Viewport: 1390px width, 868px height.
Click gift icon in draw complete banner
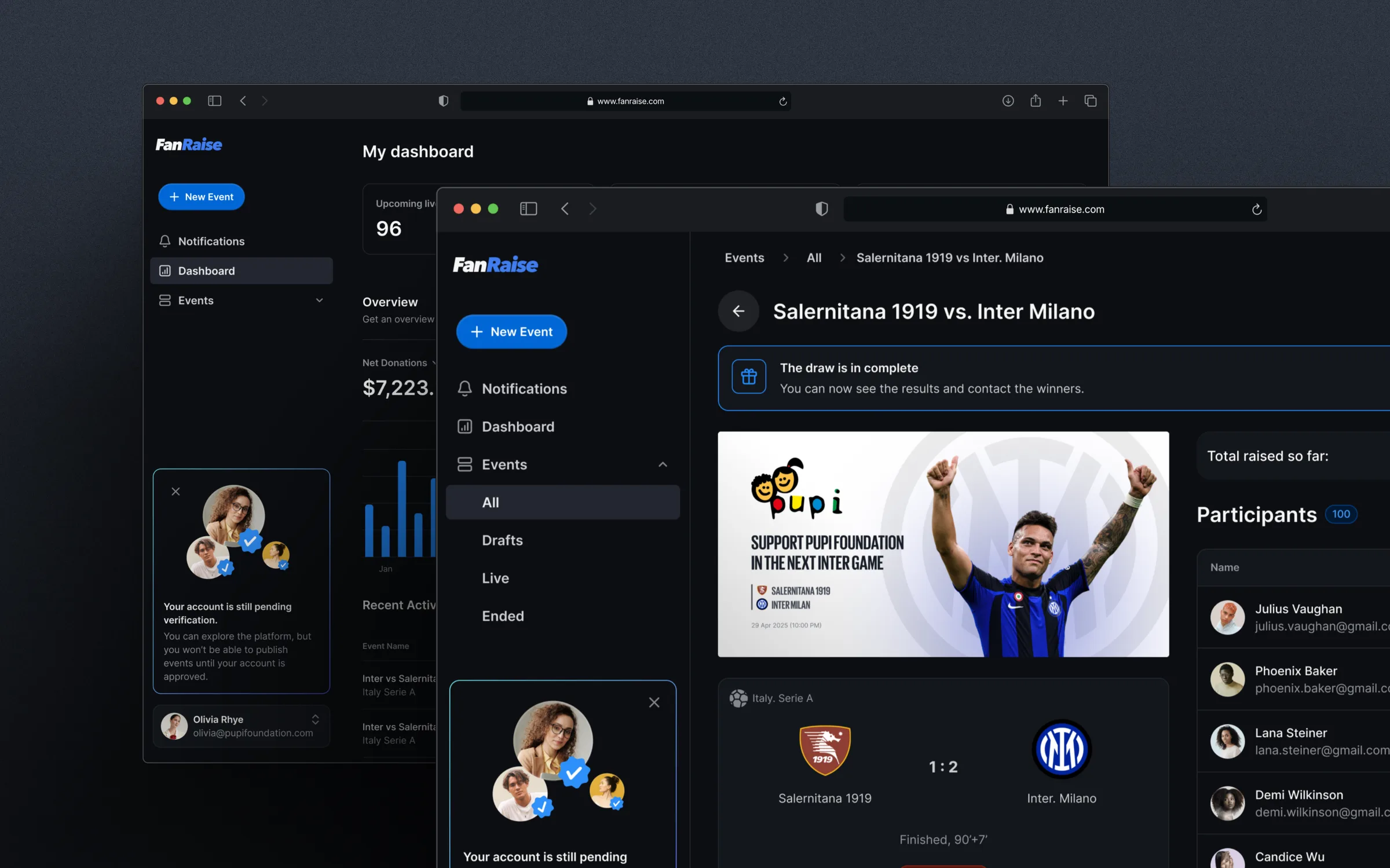pyautogui.click(x=749, y=377)
